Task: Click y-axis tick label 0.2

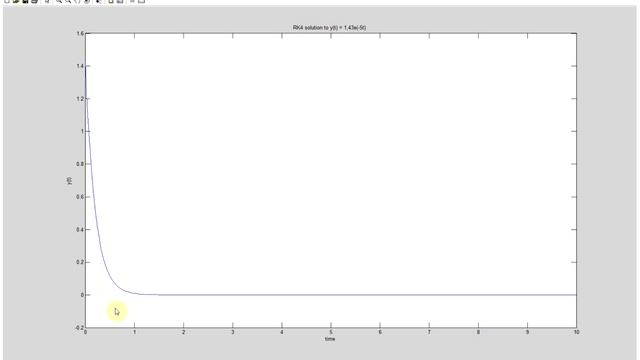Action: click(80, 262)
